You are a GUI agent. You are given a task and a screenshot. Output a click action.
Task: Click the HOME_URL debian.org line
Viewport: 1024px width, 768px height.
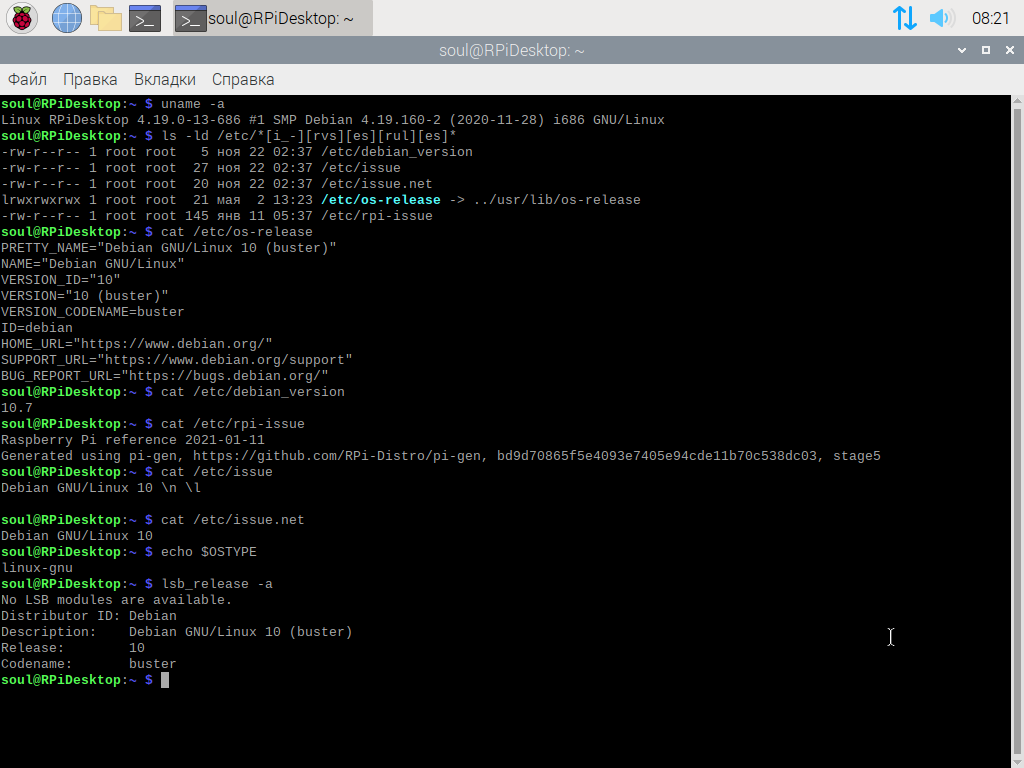pos(136,344)
